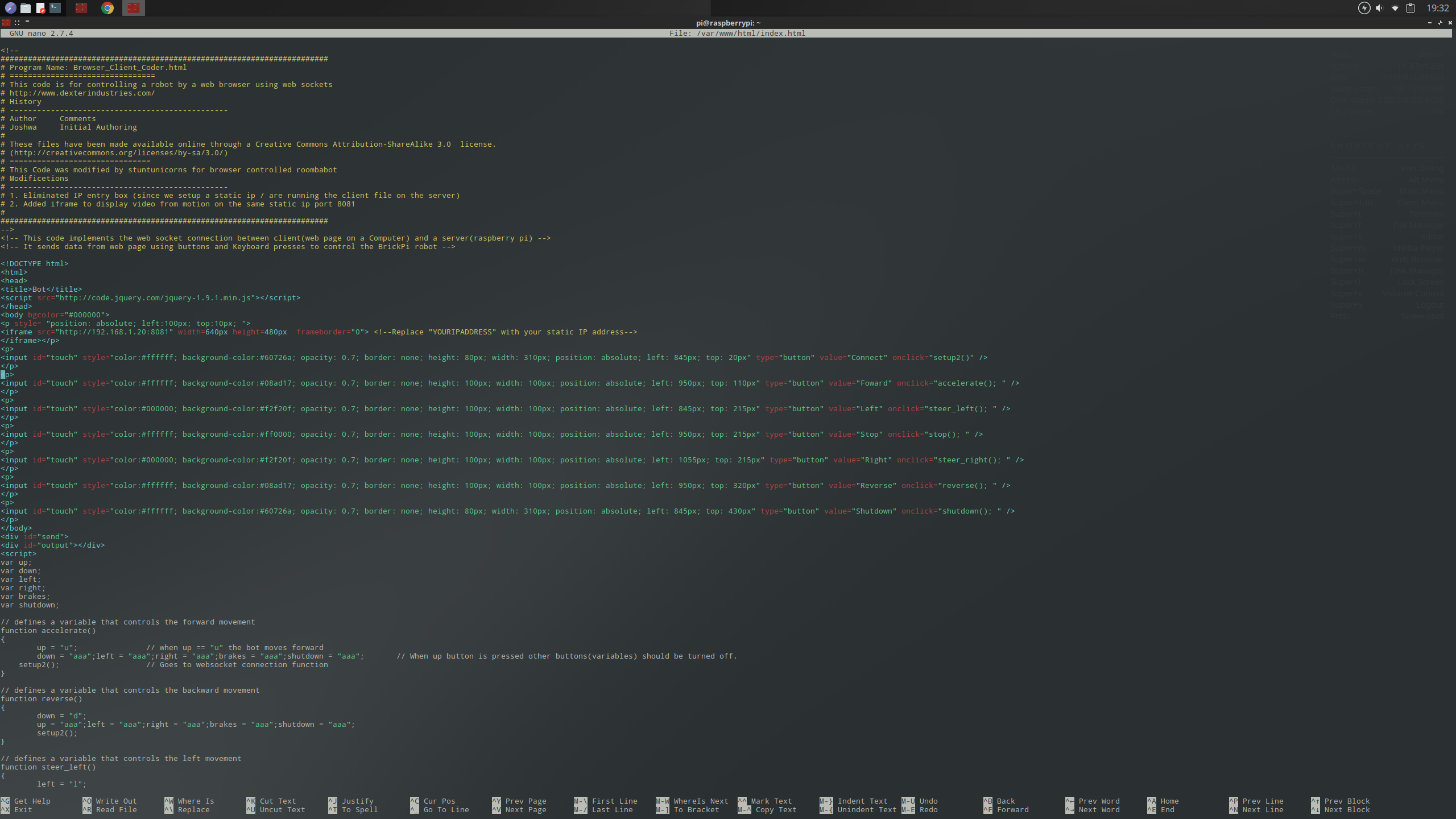
Task: Open the file manager folder icon
Action: [x=26, y=8]
